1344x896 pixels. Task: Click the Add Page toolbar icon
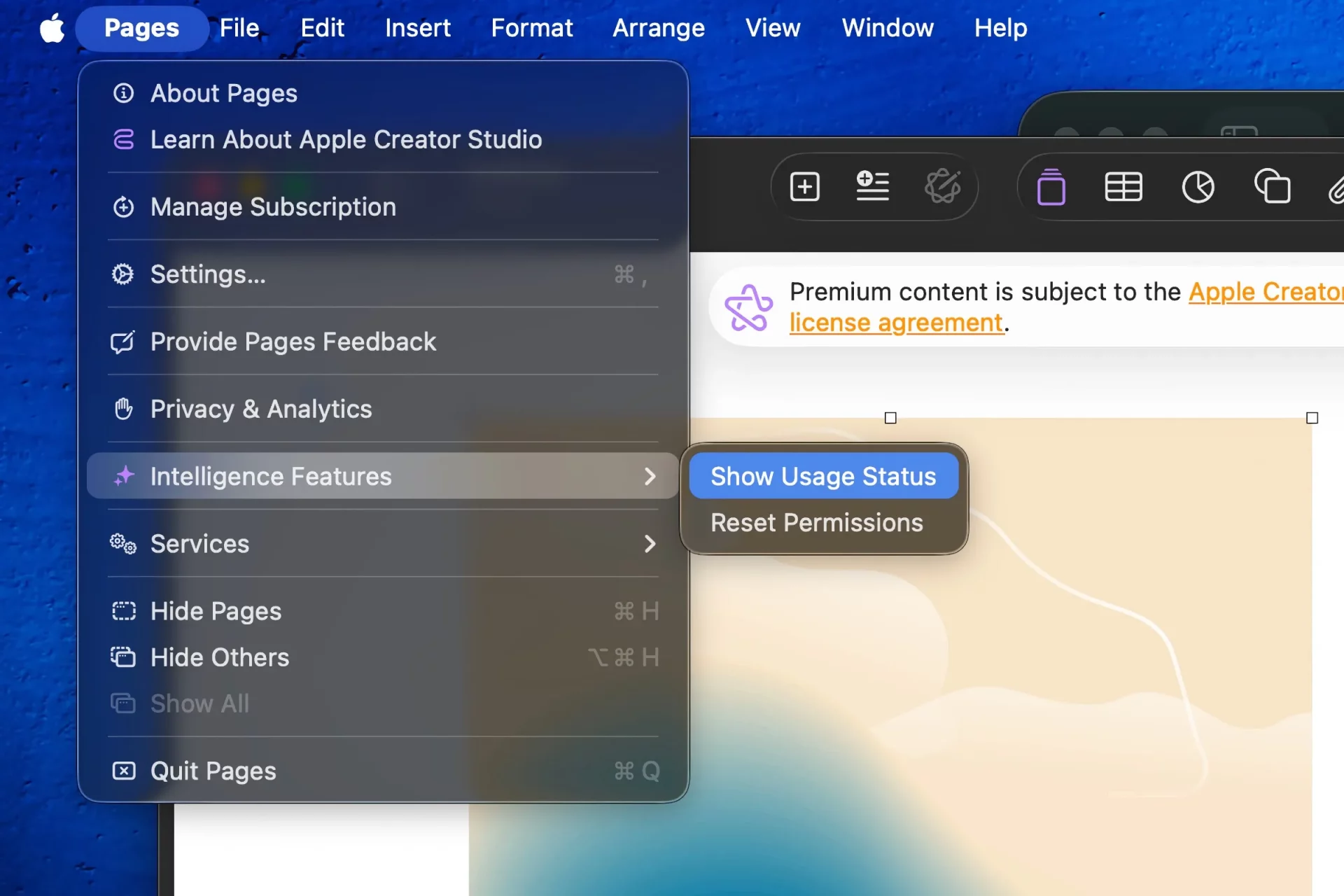coord(804,187)
